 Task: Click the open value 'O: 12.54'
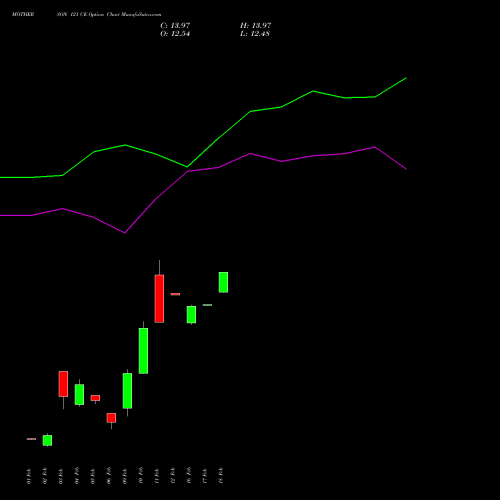pos(175,34)
